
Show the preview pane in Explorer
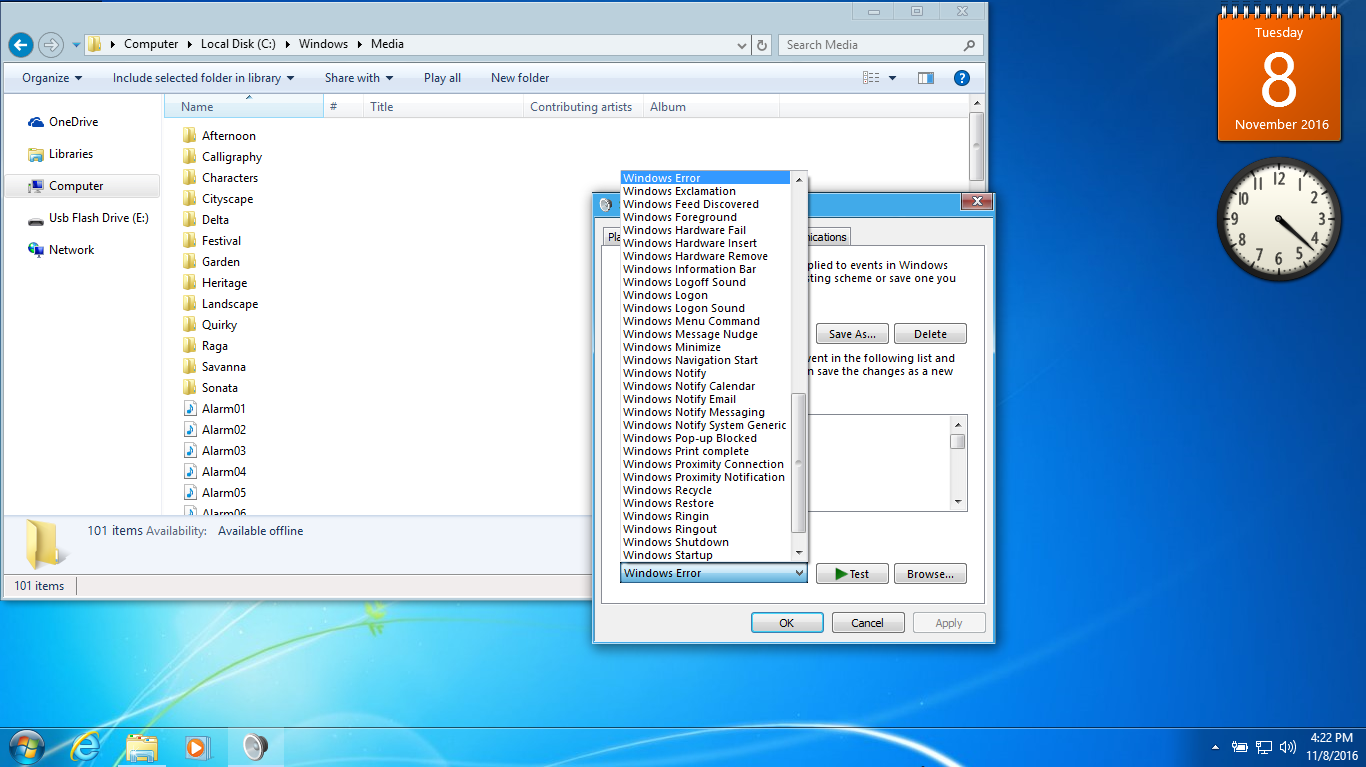(925, 77)
